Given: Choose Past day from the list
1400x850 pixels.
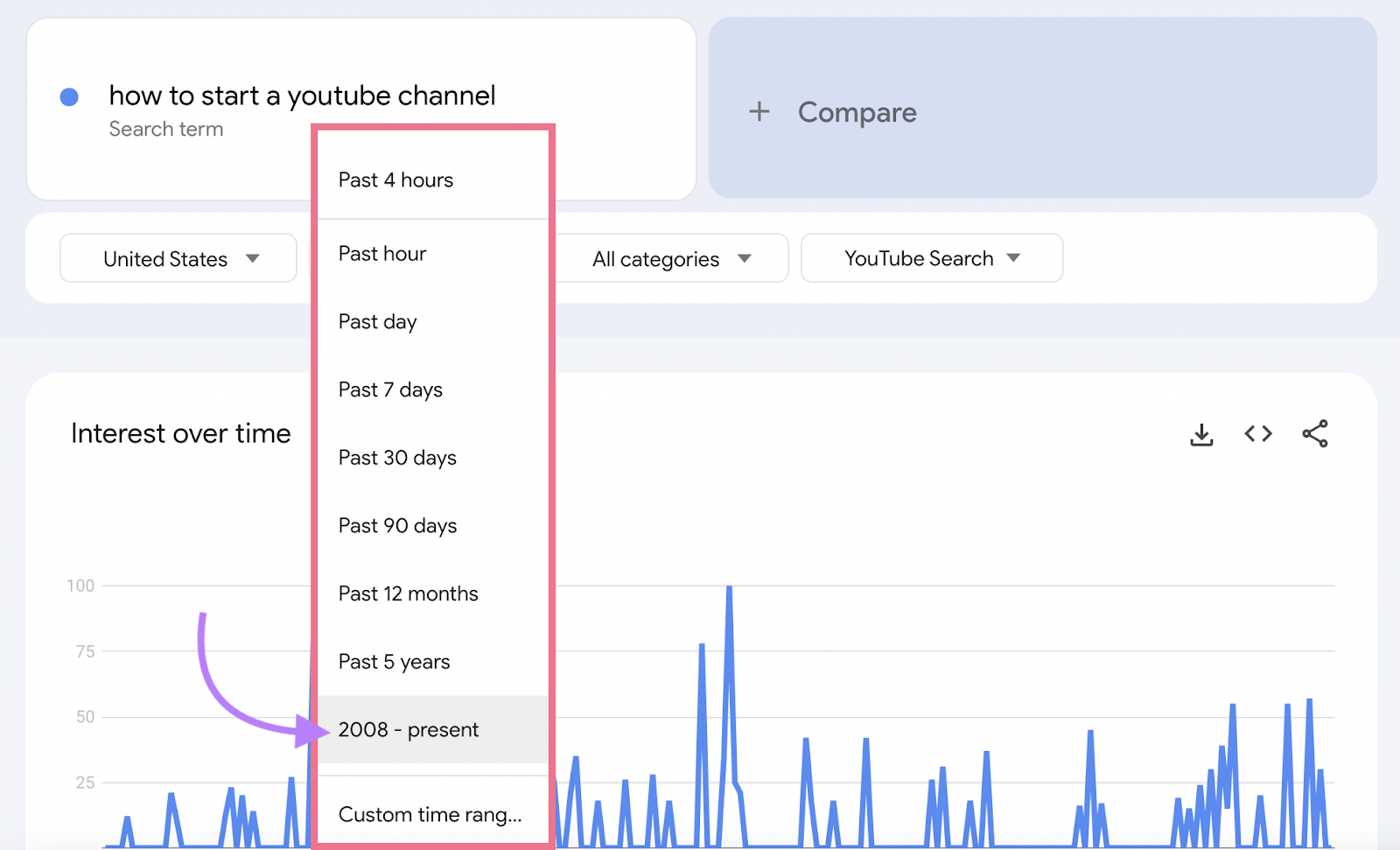Looking at the screenshot, I should tap(432, 321).
